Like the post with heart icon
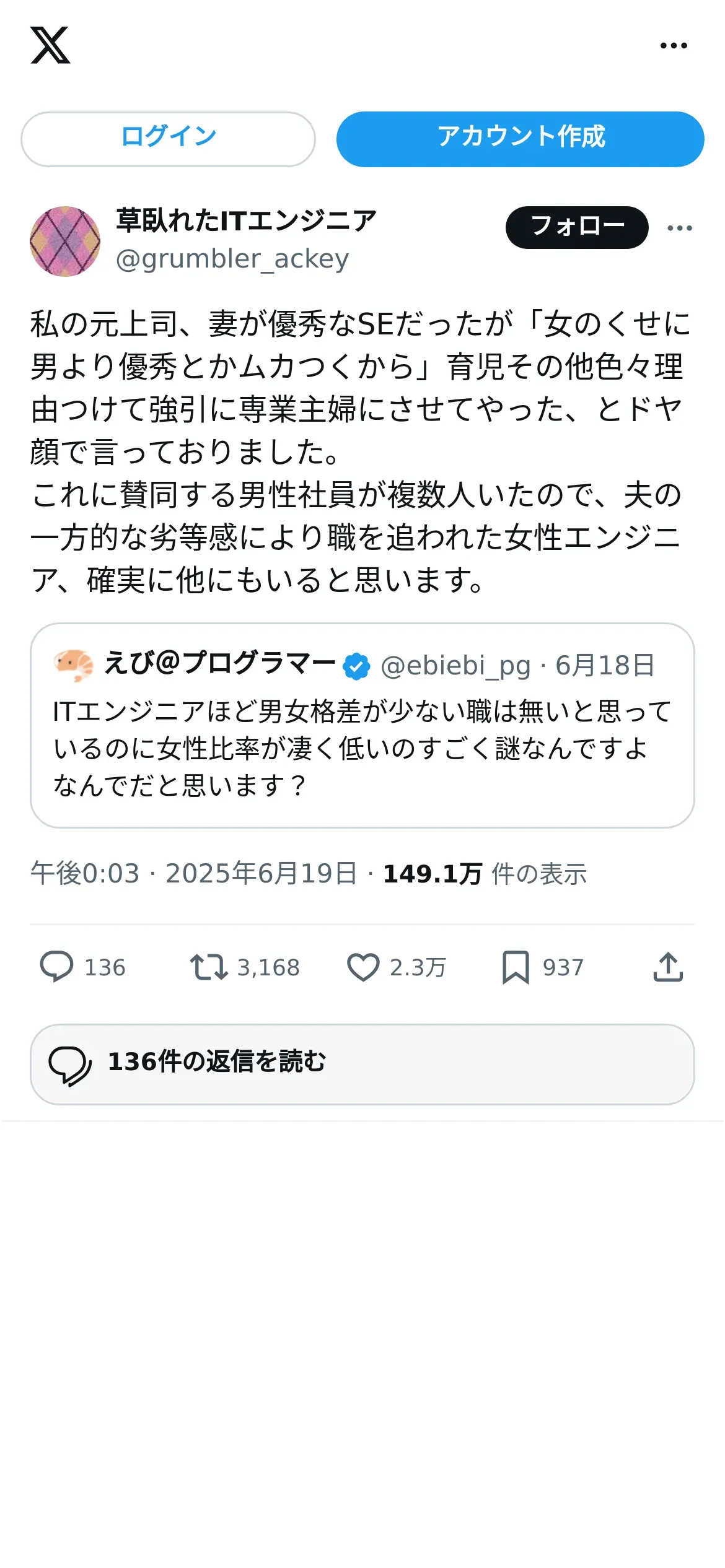This screenshot has width=725, height=1568. pyautogui.click(x=363, y=967)
